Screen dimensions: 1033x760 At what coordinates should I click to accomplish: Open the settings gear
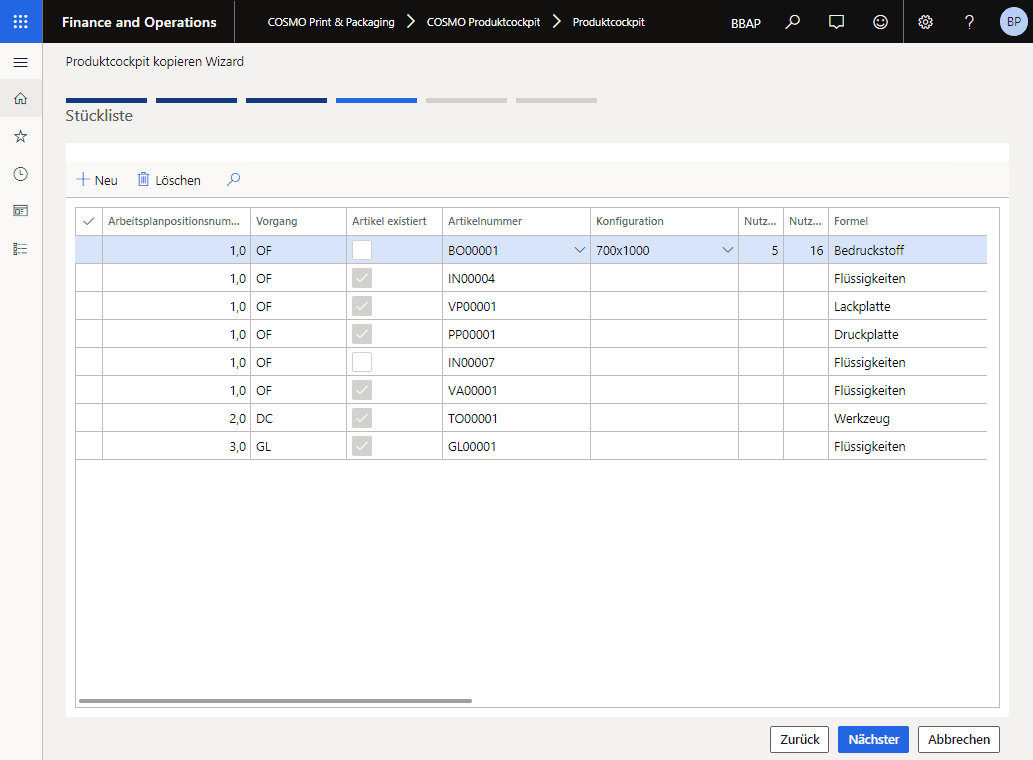click(x=925, y=22)
